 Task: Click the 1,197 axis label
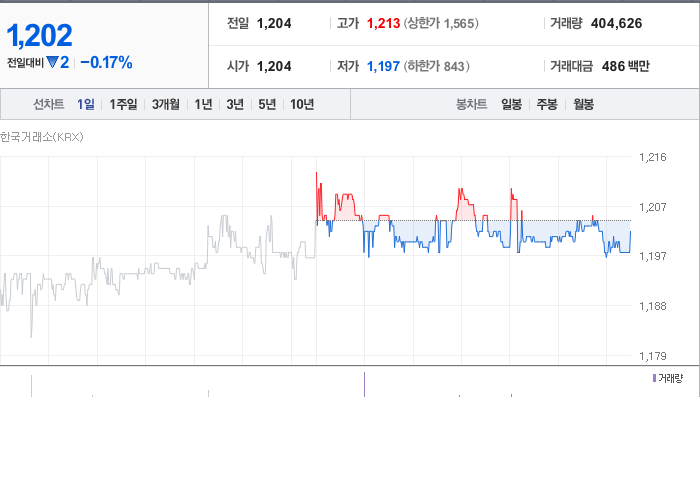pos(653,256)
